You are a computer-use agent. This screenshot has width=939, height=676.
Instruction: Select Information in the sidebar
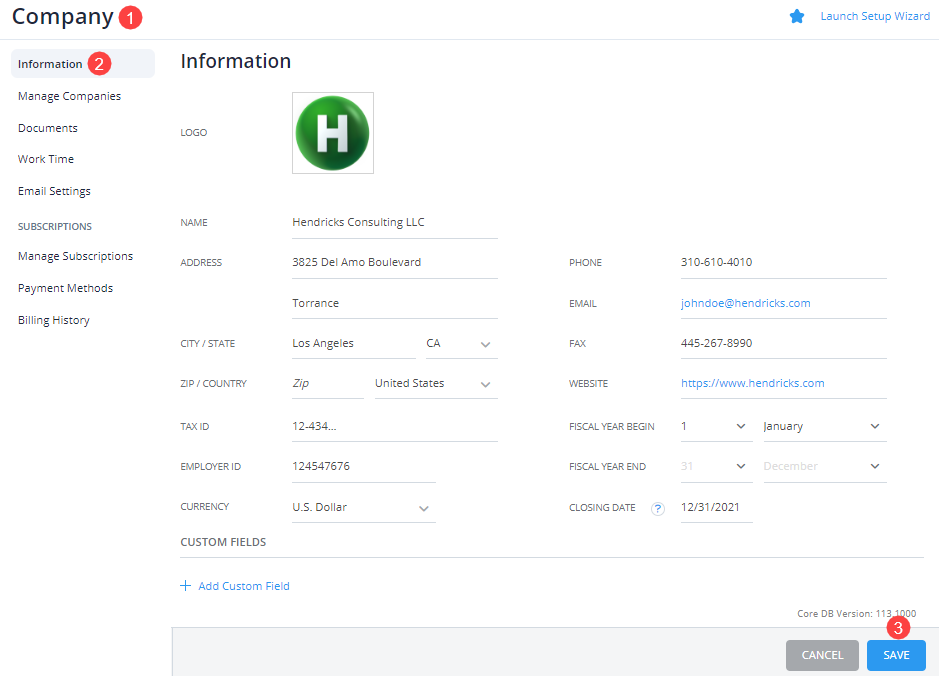coord(83,64)
